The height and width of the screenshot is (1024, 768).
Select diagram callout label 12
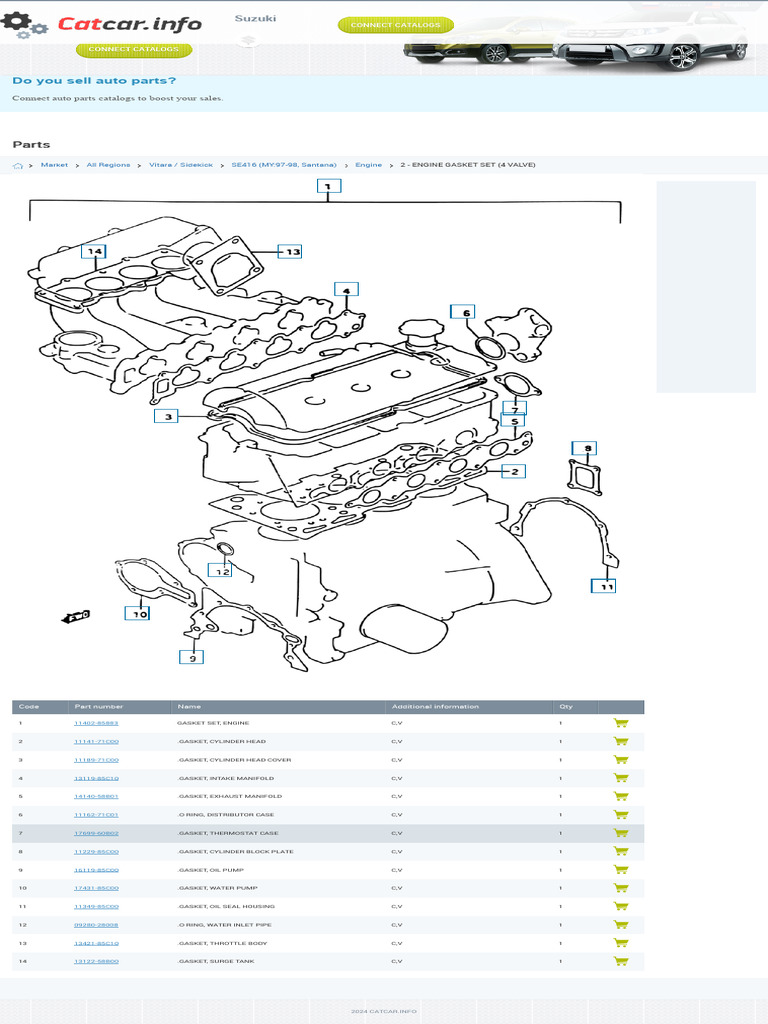(220, 570)
